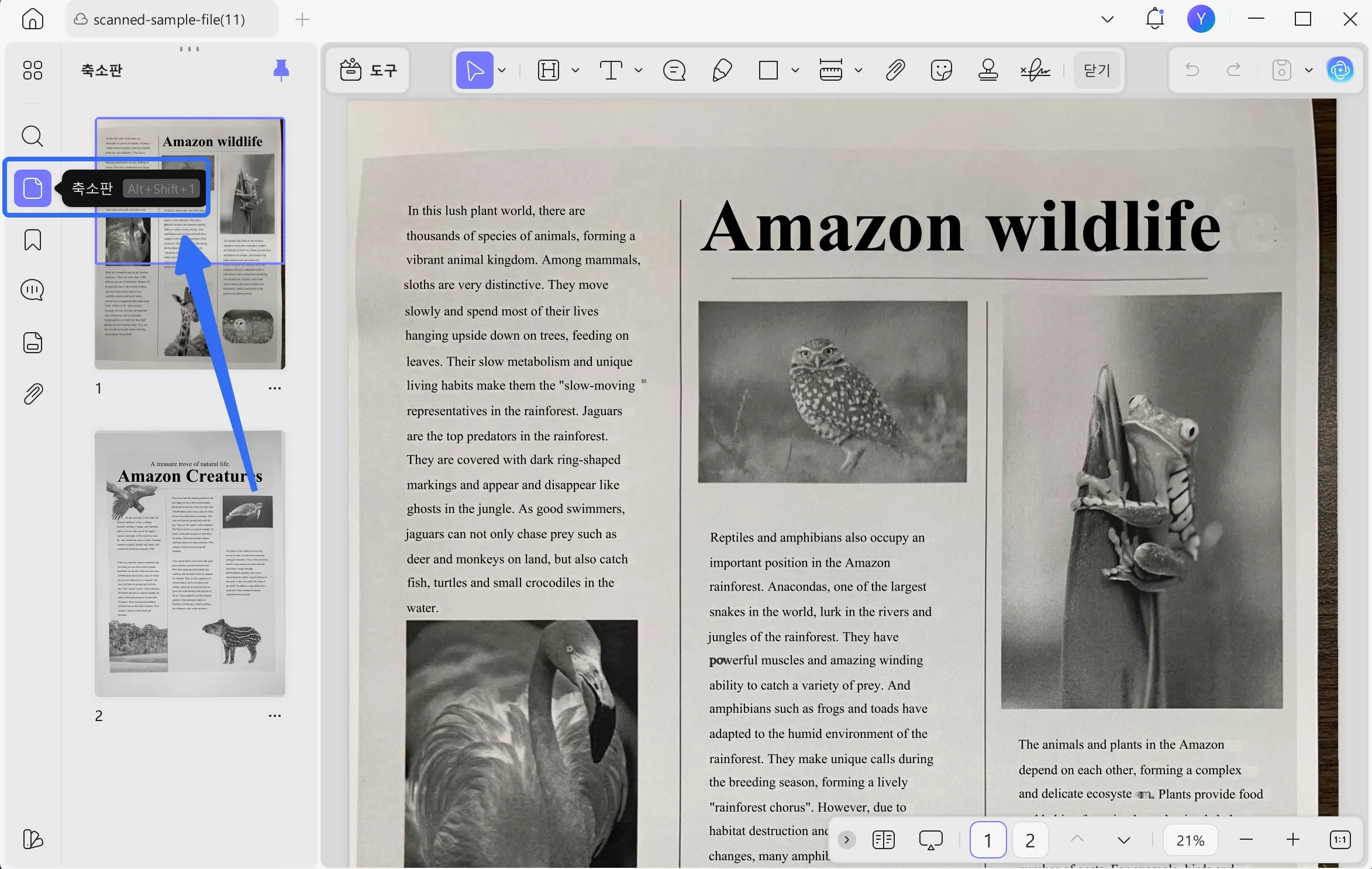Image resolution: width=1372 pixels, height=869 pixels.
Task: Select the pencil drawing tool
Action: (x=722, y=71)
